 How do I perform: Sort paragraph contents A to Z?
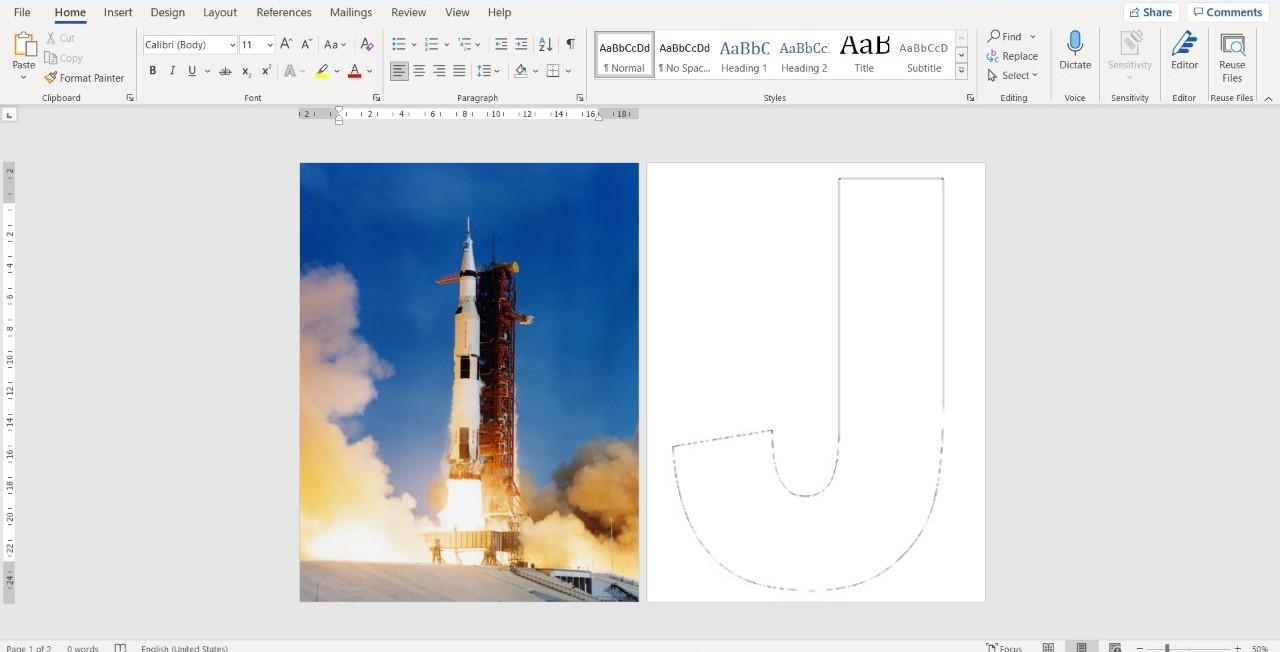coord(545,44)
